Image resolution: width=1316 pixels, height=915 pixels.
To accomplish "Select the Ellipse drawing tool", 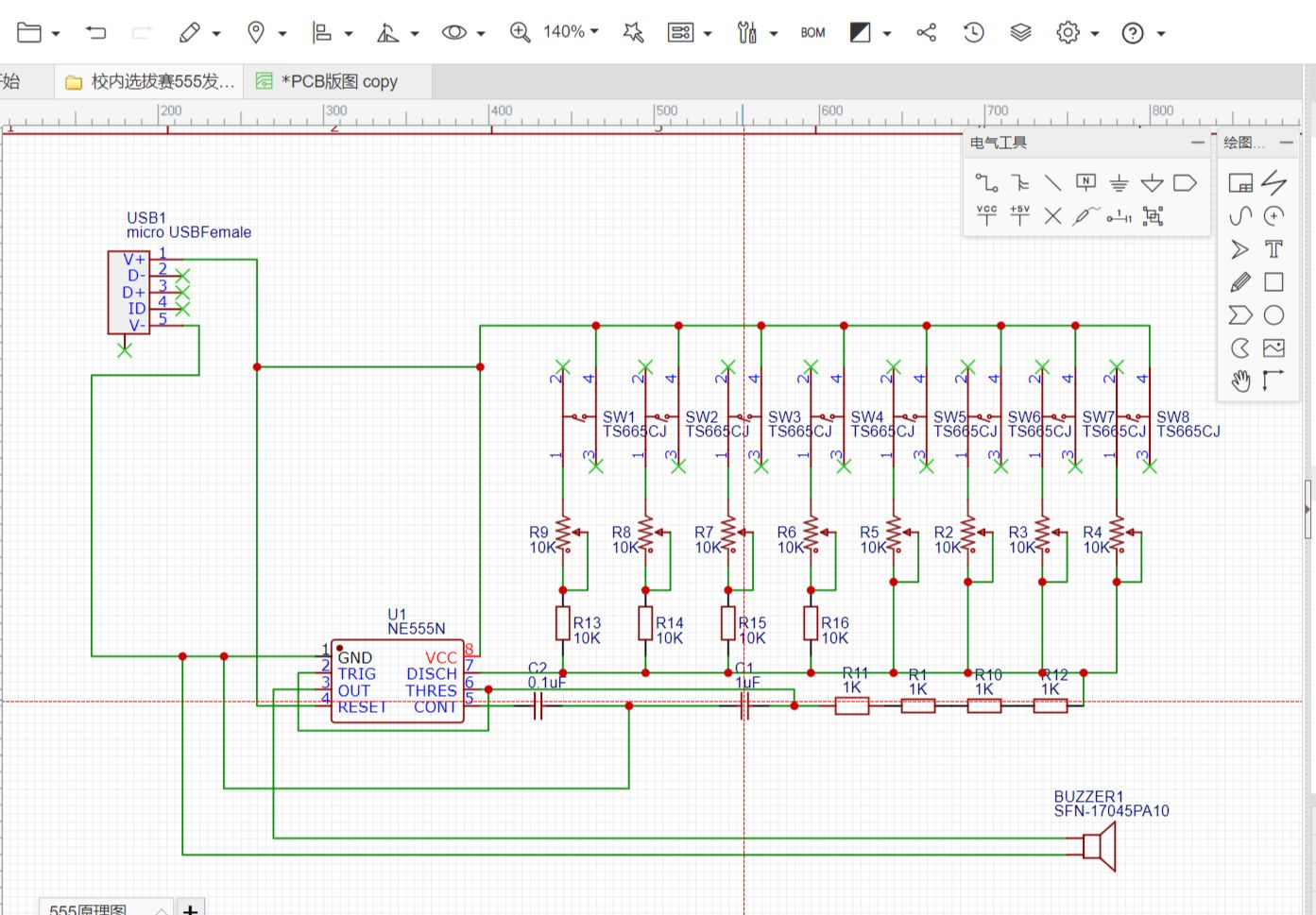I will 1273,314.
